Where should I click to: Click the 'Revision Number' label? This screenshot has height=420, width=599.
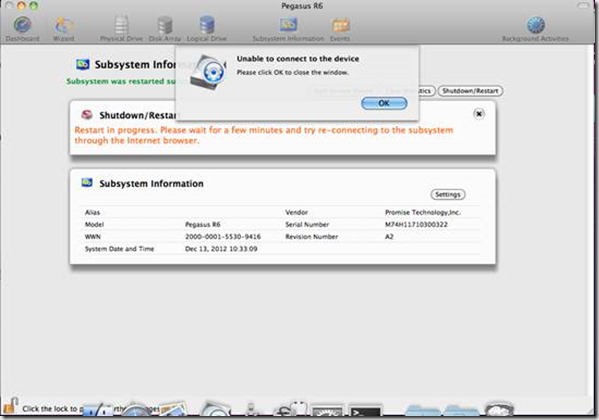pyautogui.click(x=311, y=237)
